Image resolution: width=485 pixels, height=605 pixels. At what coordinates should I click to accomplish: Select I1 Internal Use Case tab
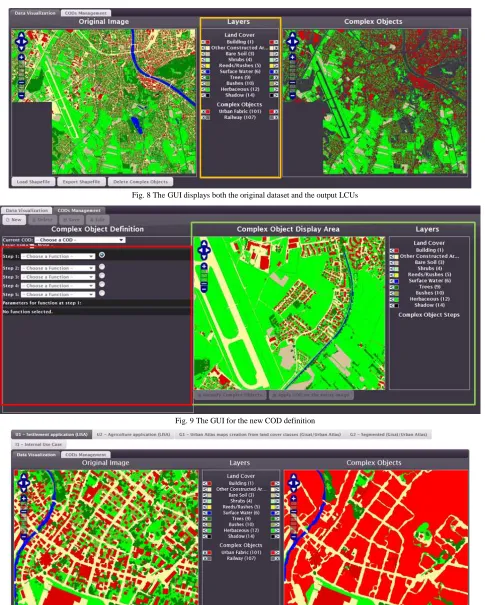(38, 444)
